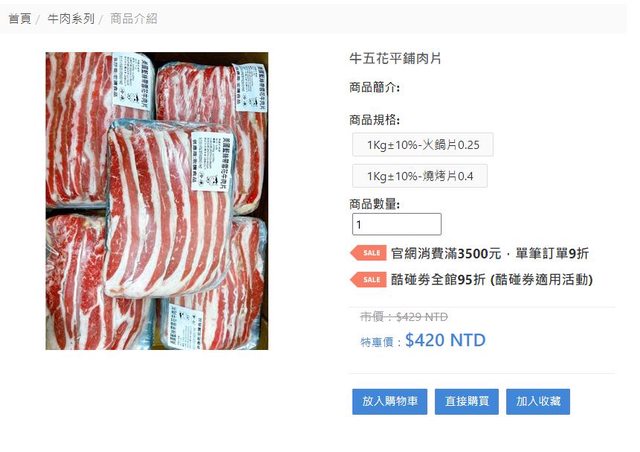Click the 牛五花平鋪肉片 product title
640x452 pixels.
coord(395,58)
